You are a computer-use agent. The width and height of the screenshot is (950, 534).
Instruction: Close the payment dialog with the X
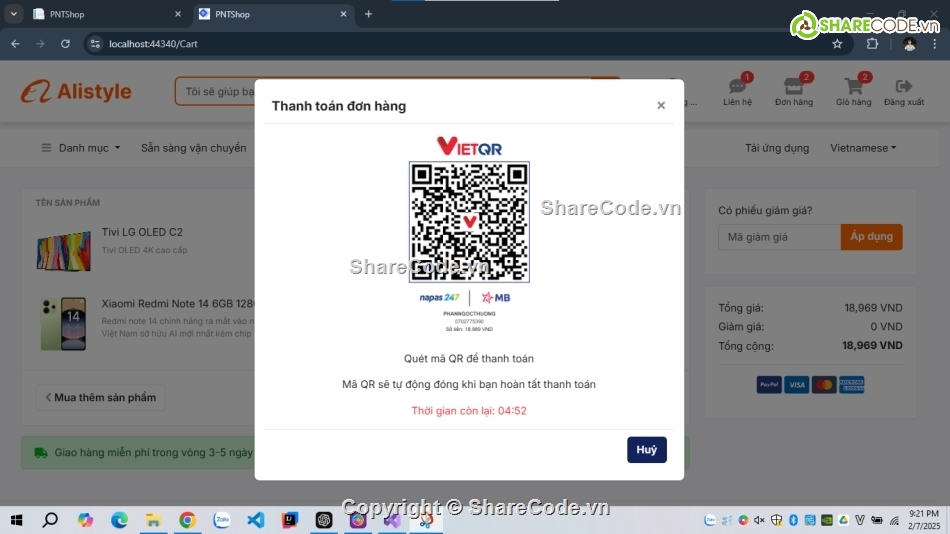tap(661, 105)
